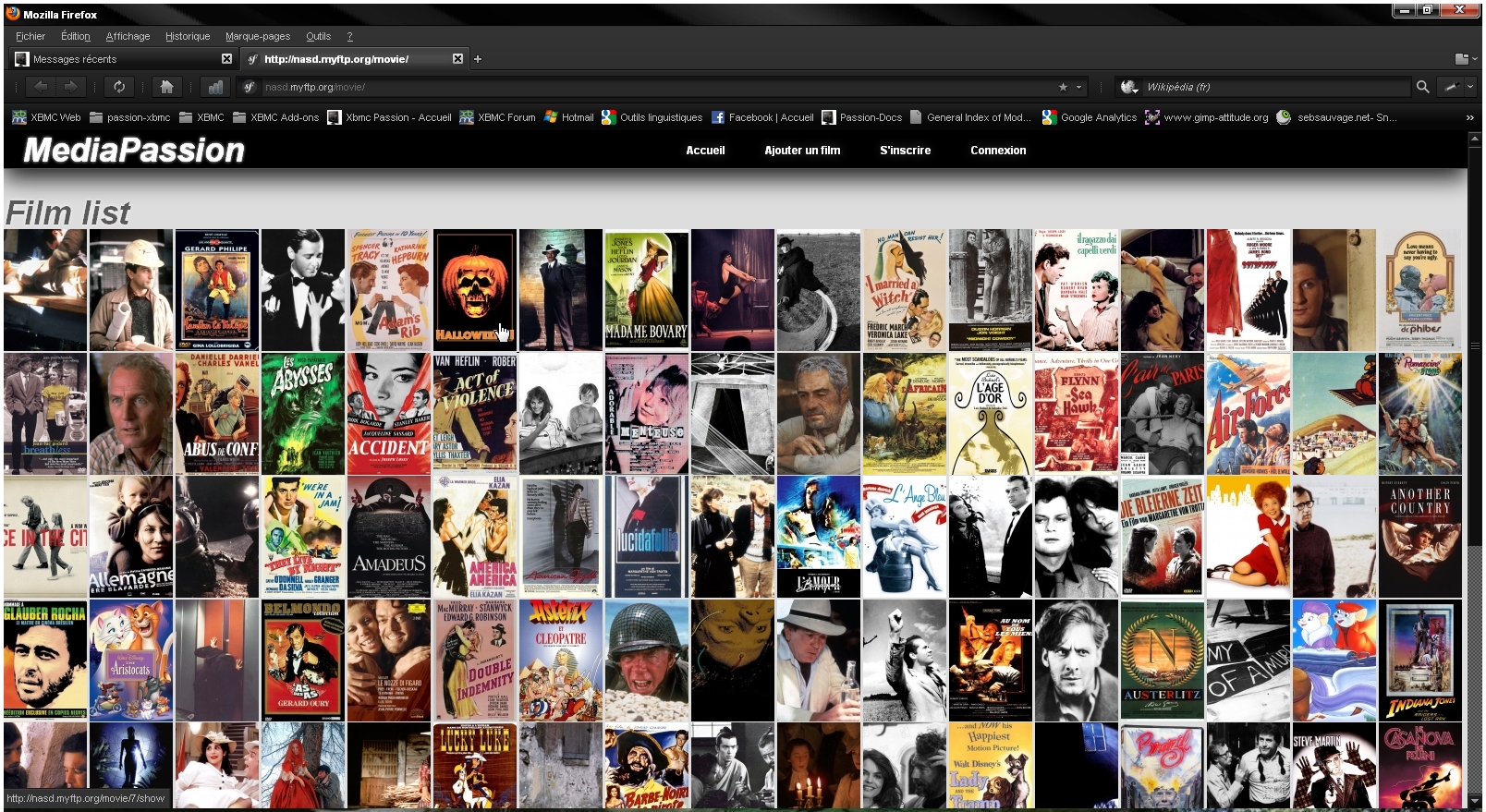Open the Passion-Docs bookmark
The image size is (1486, 812).
tap(861, 117)
